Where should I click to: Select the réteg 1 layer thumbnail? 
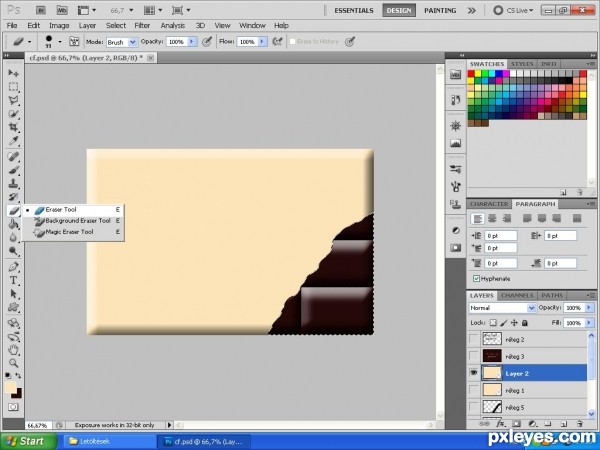492,390
